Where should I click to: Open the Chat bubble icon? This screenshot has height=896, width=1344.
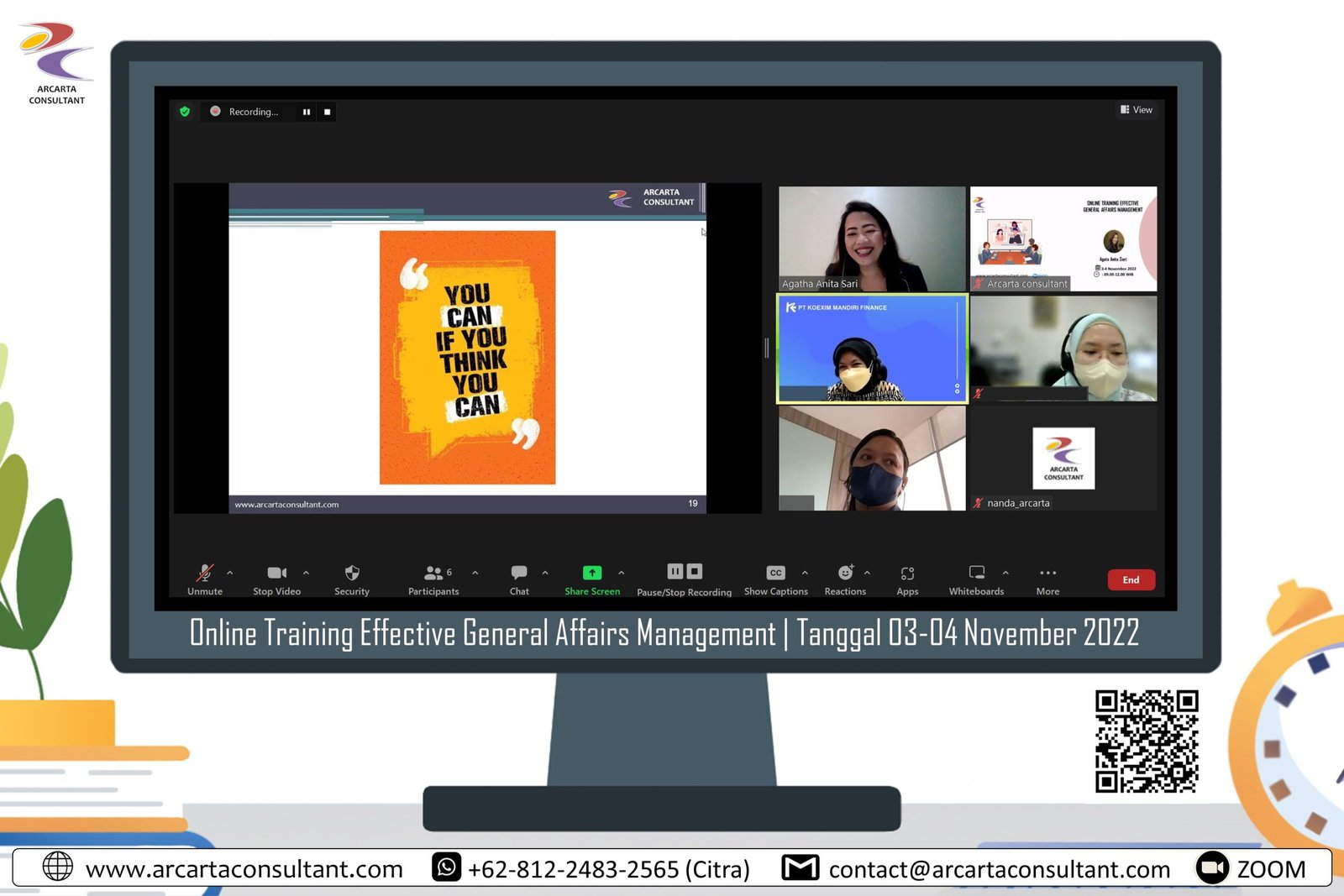click(x=519, y=574)
